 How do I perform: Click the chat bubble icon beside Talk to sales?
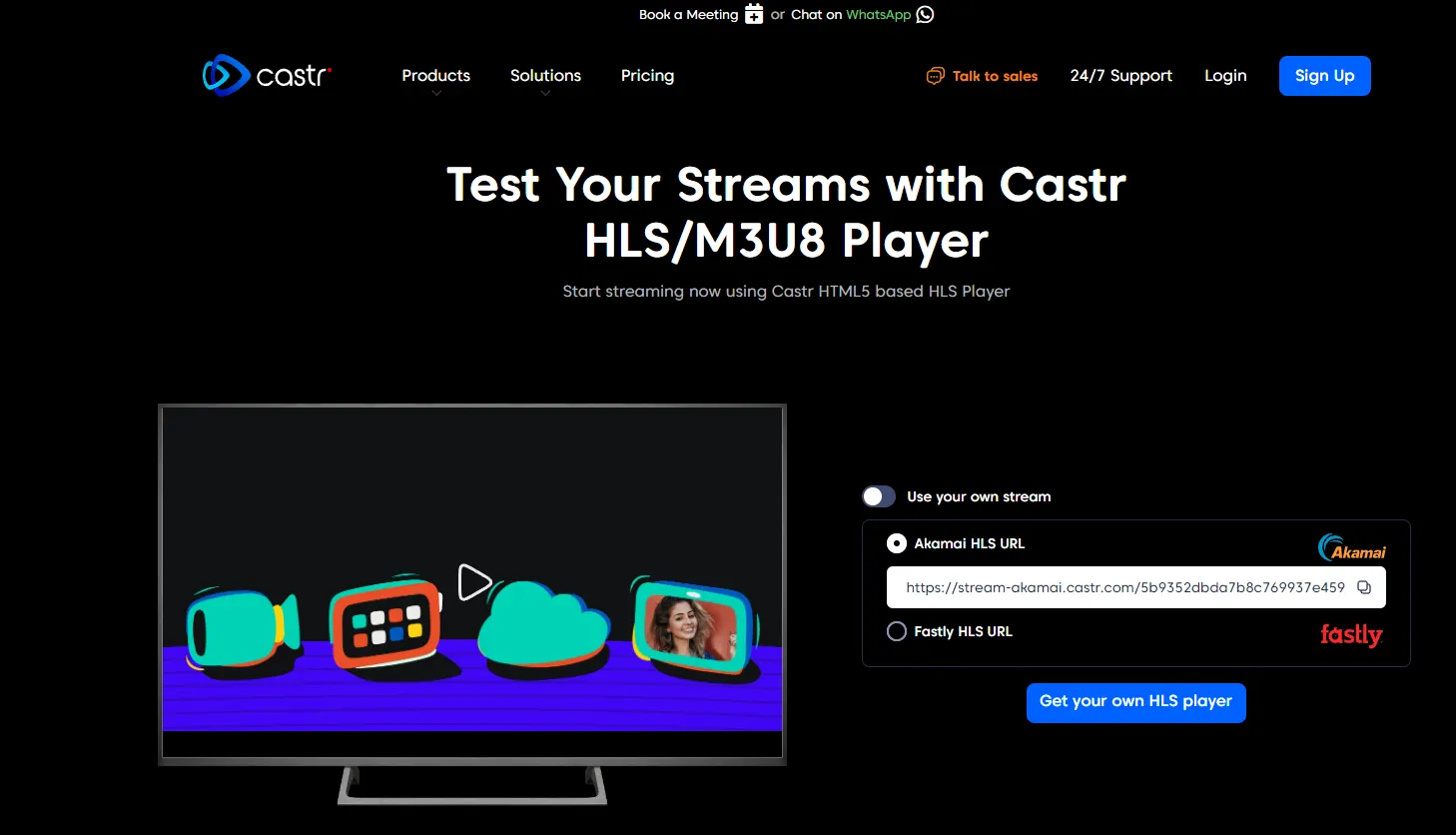[936, 76]
